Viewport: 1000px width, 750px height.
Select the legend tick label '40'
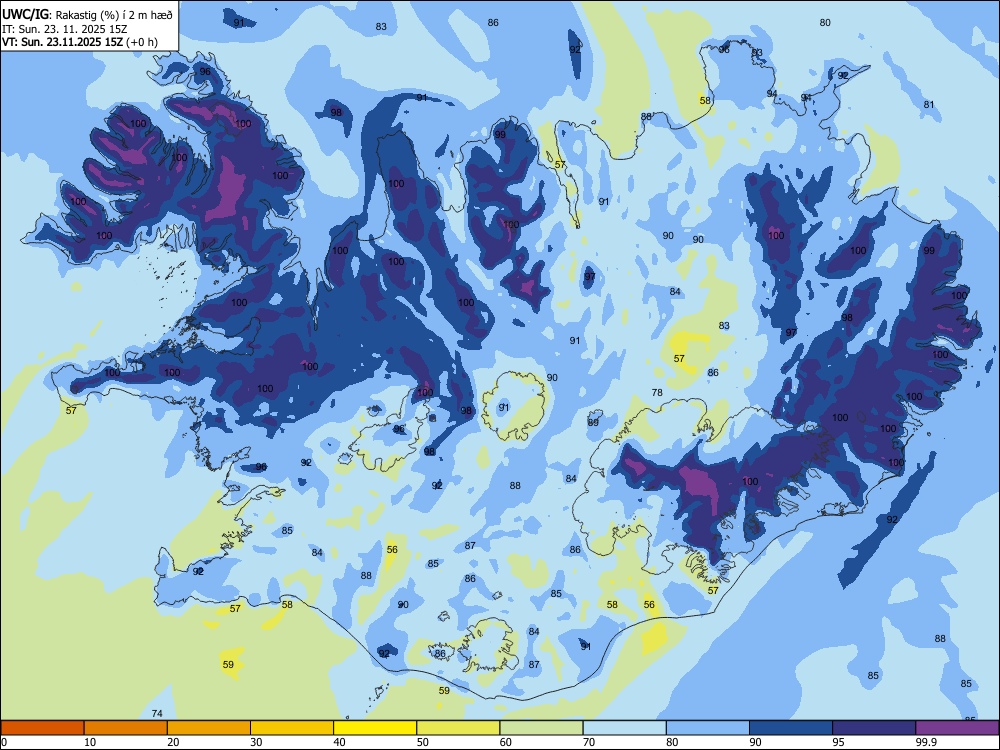coord(340,742)
